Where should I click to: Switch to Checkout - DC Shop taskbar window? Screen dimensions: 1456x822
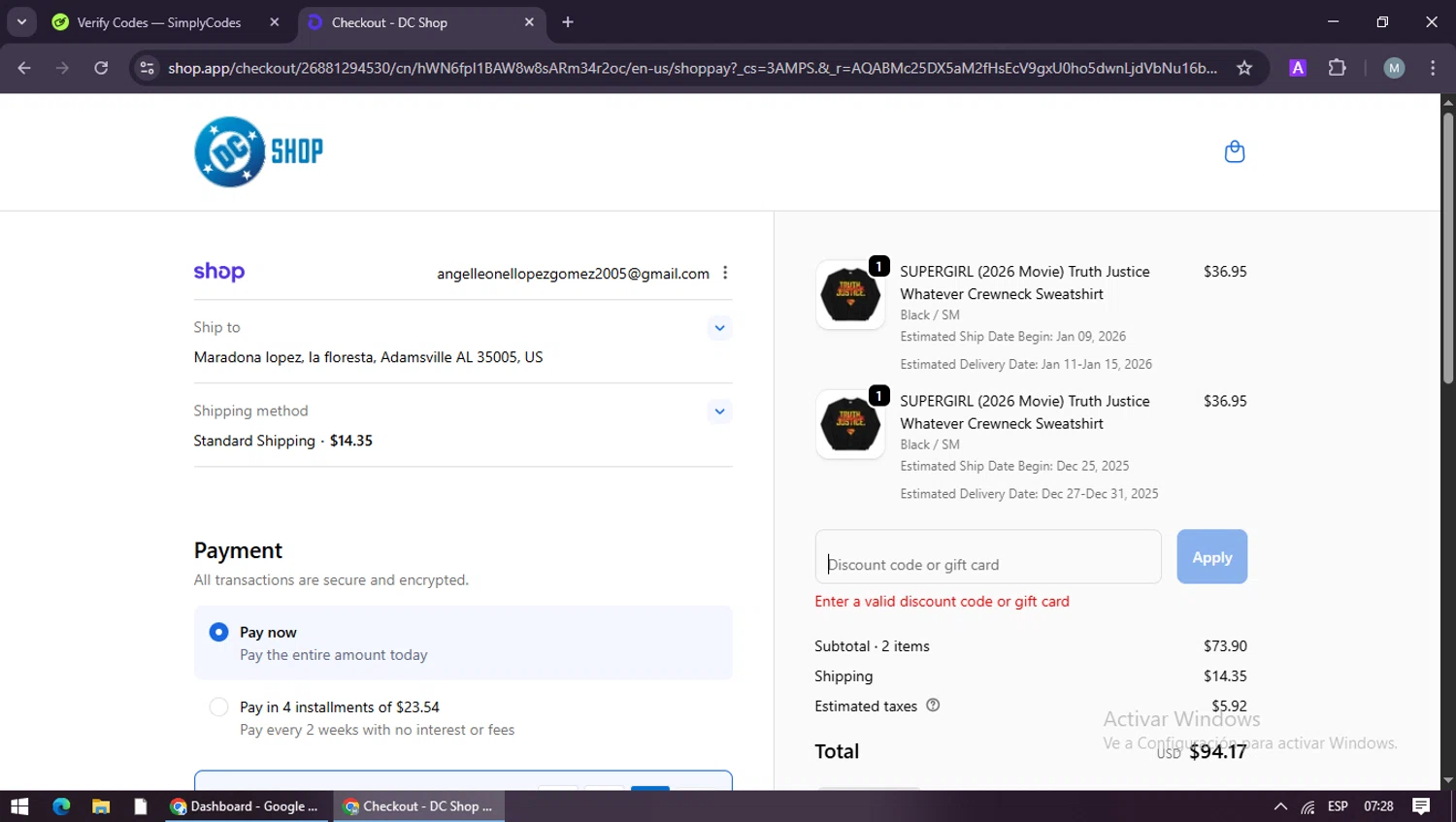[x=419, y=806]
